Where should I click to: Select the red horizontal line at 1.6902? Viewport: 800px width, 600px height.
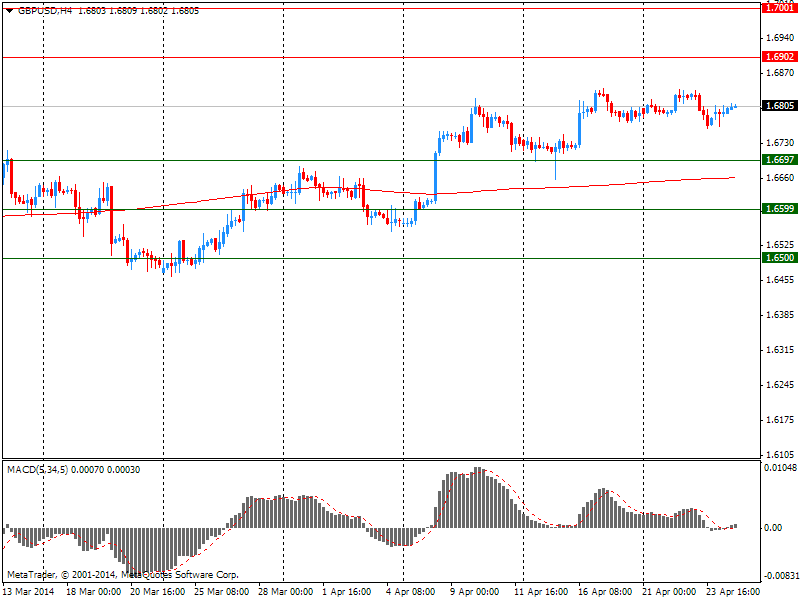click(382, 58)
